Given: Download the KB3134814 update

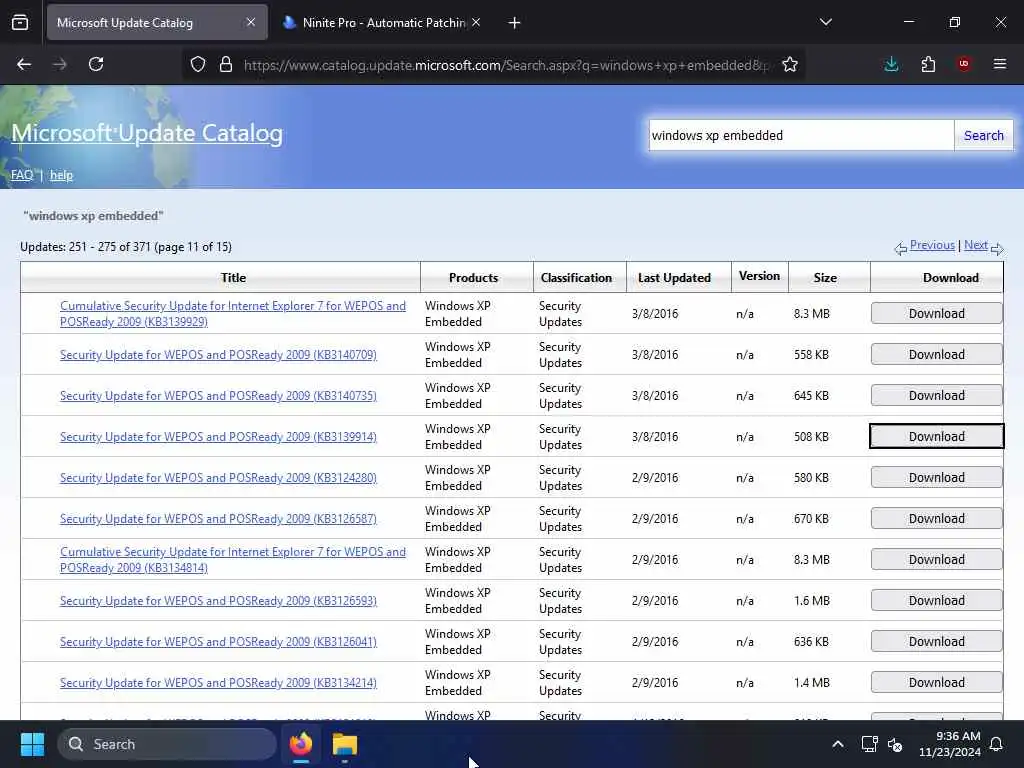Looking at the screenshot, I should click(x=936, y=560).
